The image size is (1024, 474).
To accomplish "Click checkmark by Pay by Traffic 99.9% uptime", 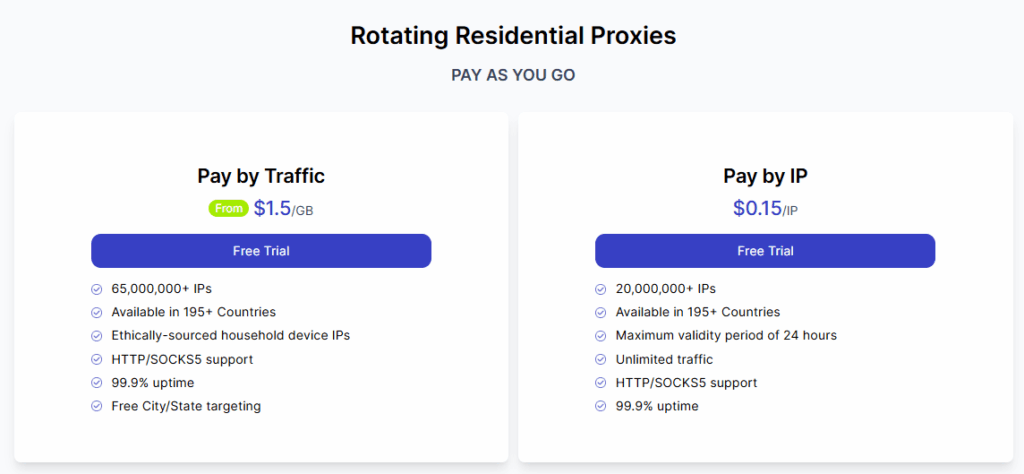I will click(x=97, y=383).
